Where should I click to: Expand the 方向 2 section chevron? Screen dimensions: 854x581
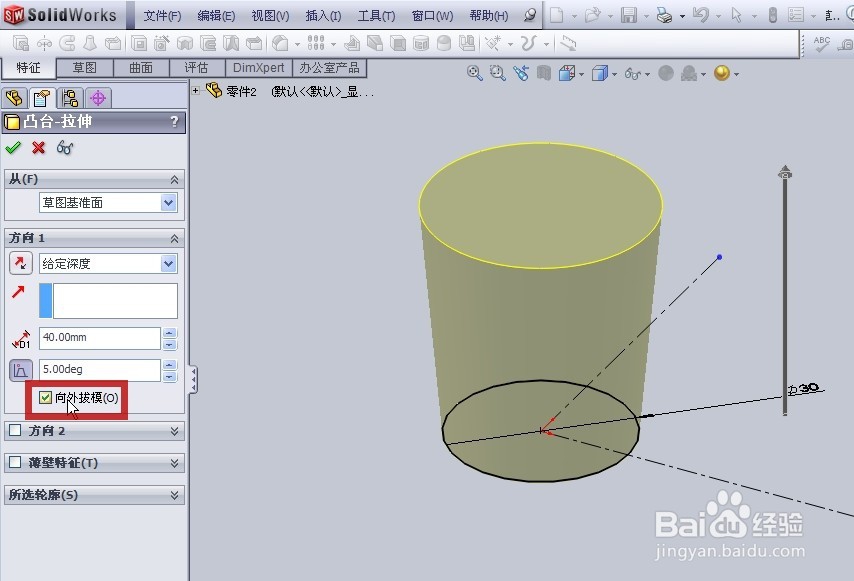(x=174, y=431)
